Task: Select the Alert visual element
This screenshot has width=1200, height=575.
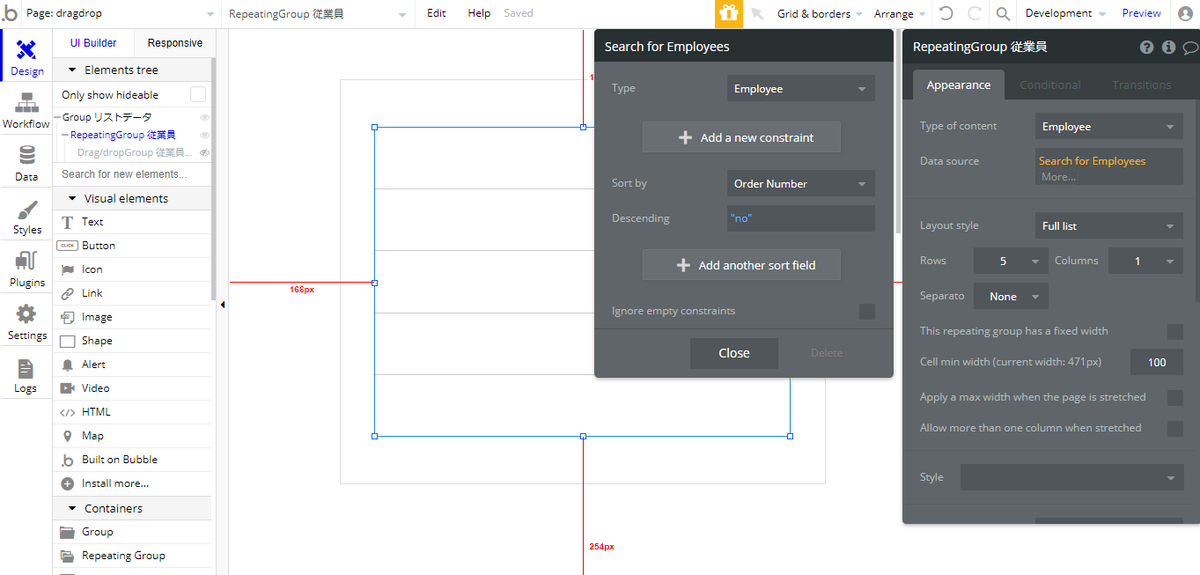Action: point(134,365)
